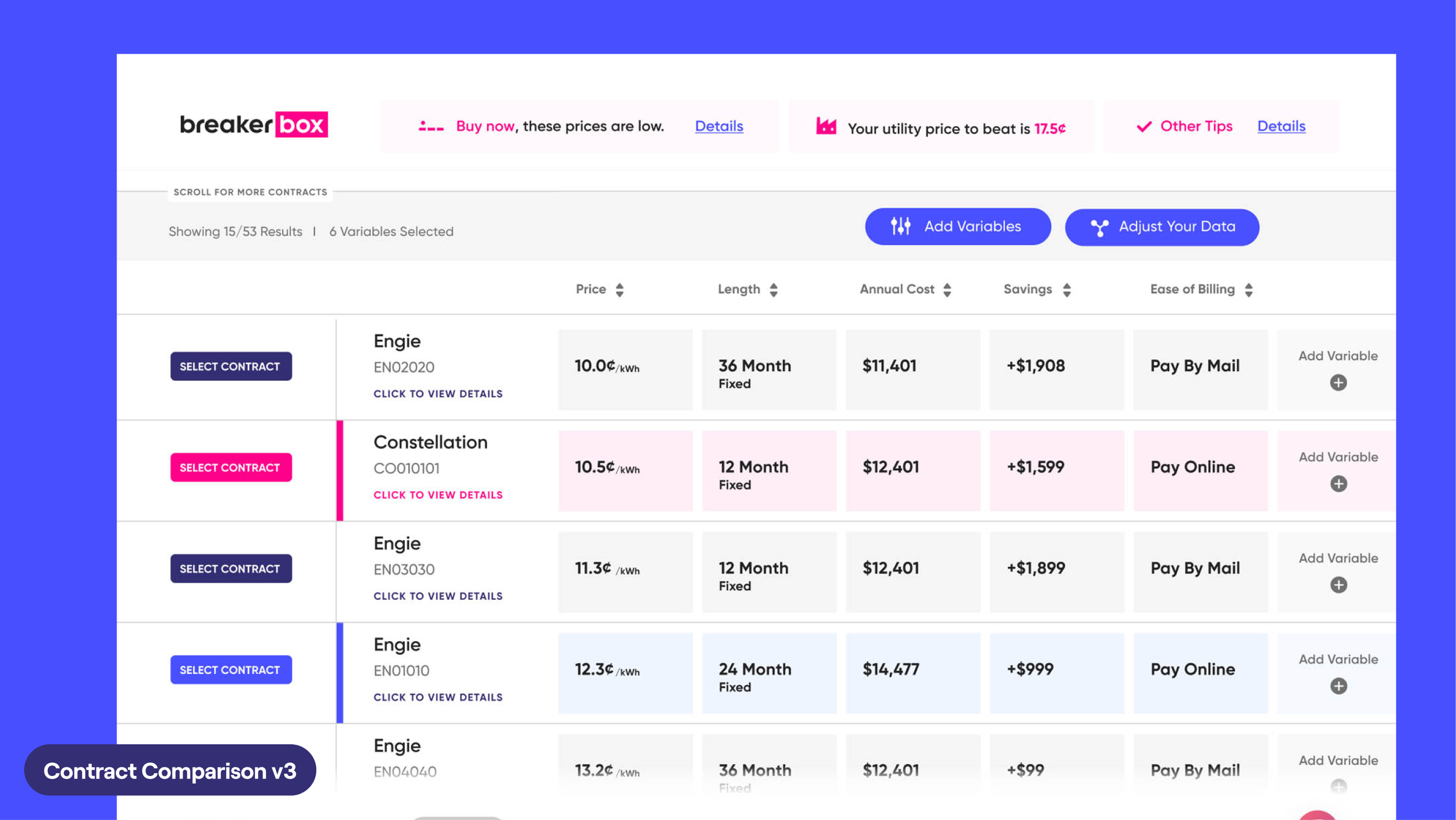This screenshot has width=1456, height=820.
Task: Click the Price column header label
Action: tap(591, 289)
